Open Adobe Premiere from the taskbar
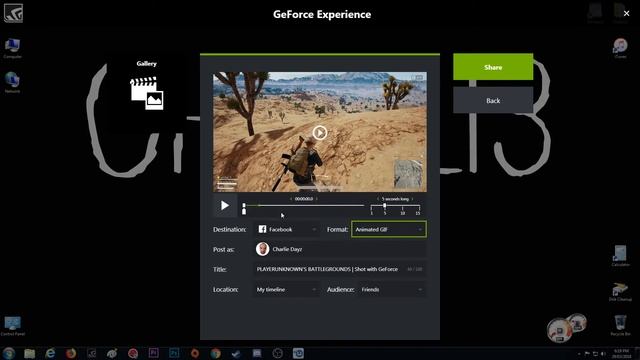The width and height of the screenshot is (640, 360). click(x=153, y=353)
